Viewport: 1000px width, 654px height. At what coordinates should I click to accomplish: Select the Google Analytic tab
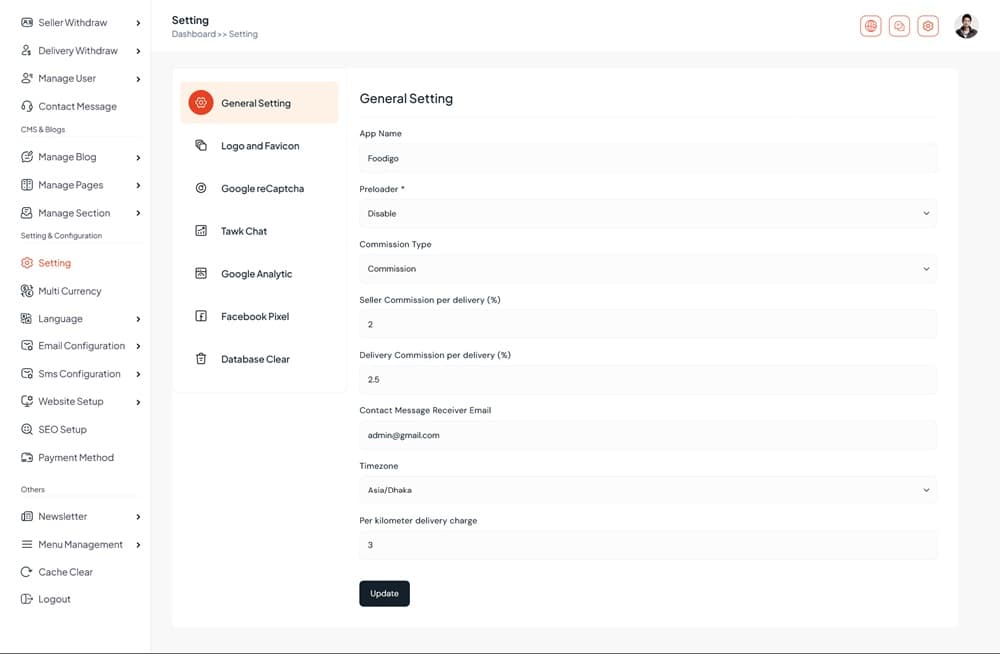point(256,274)
